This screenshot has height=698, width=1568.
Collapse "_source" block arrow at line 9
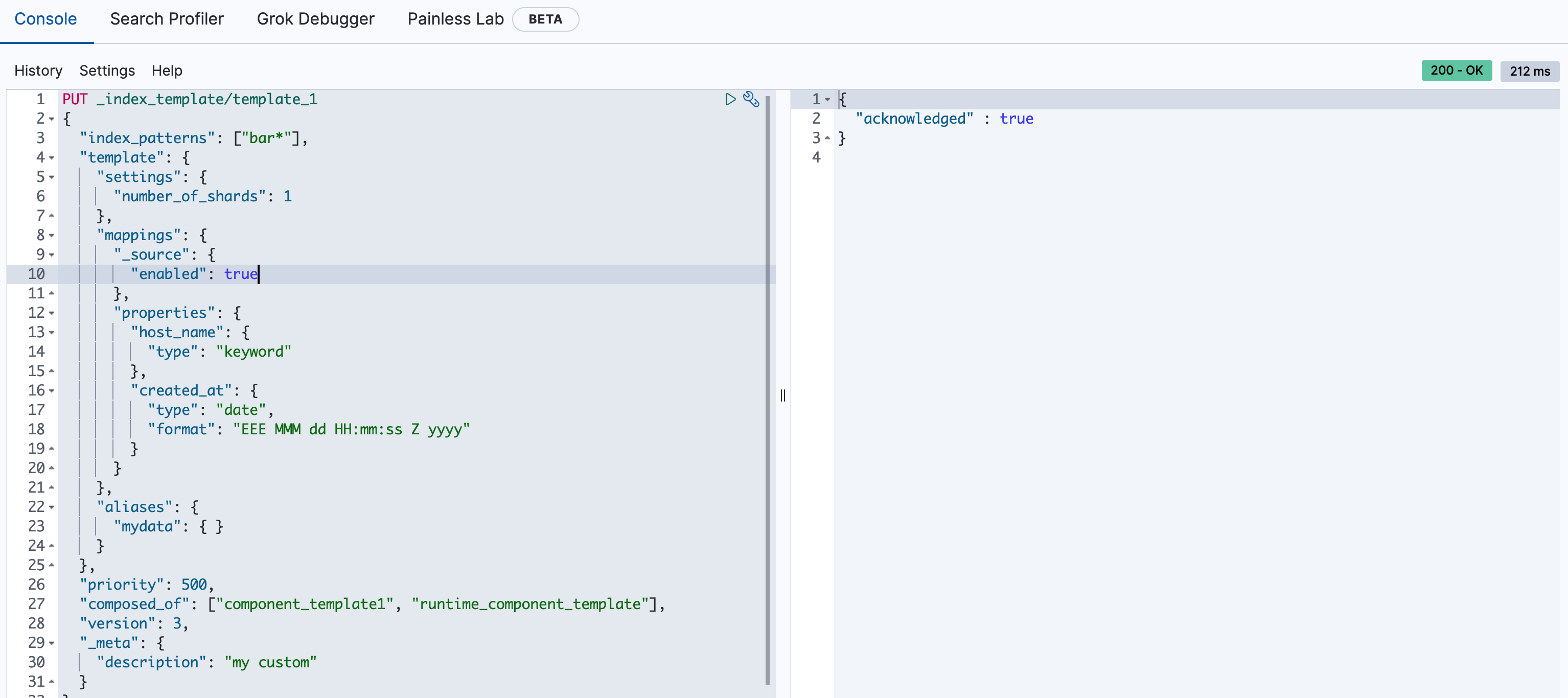(x=52, y=255)
